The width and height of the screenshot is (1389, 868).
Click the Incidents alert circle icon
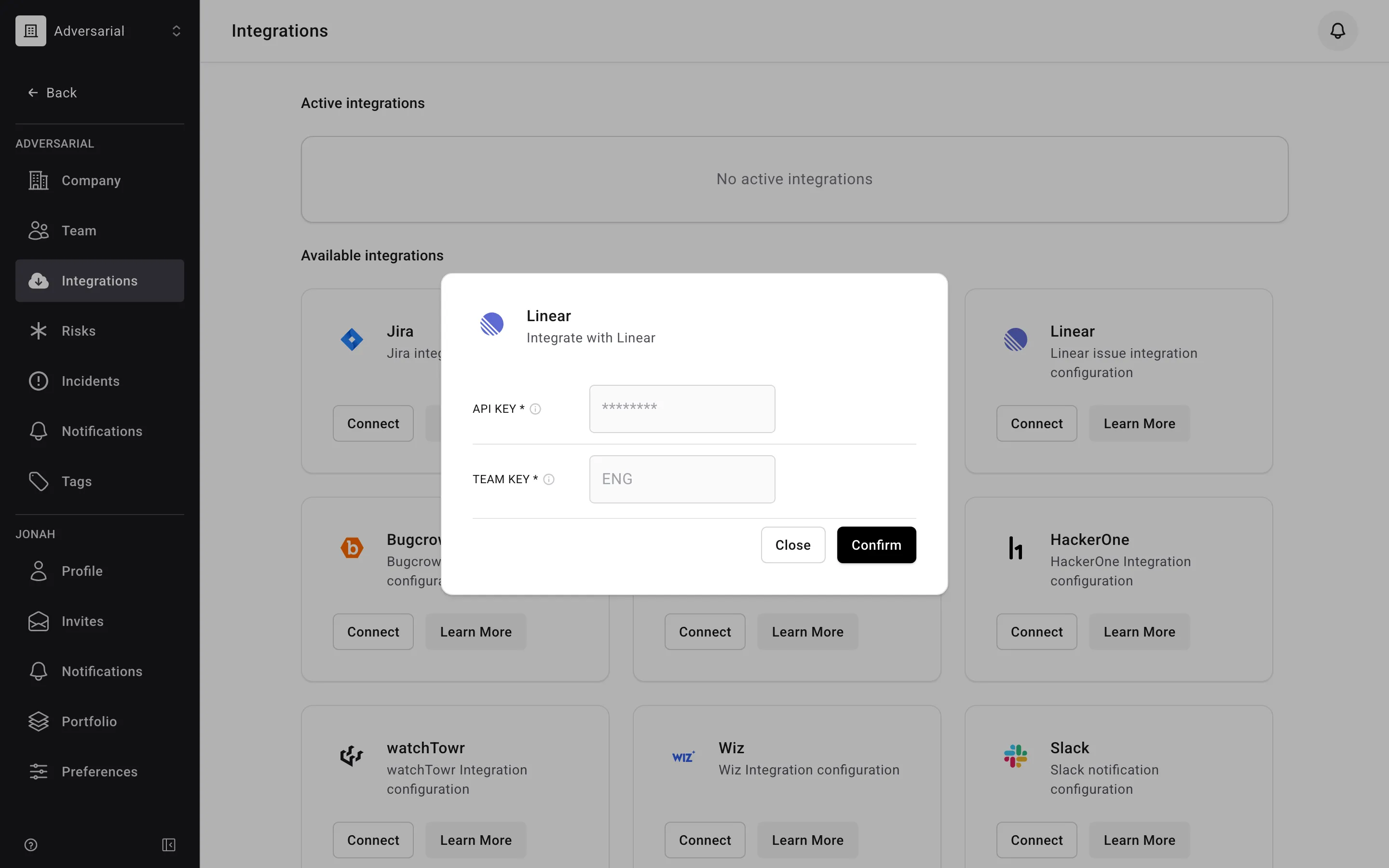39,381
